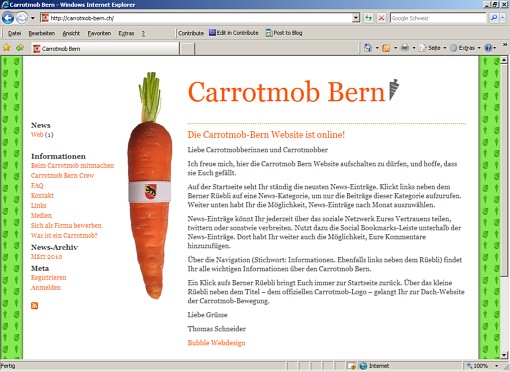Click into the Google Schweiz search box
This screenshot has height=372, width=510.
point(438,18)
